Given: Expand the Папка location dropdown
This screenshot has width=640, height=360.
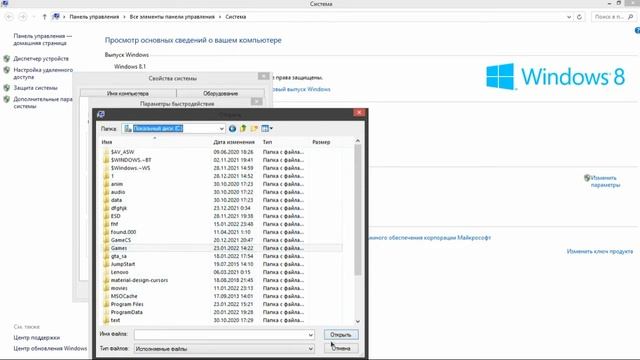Looking at the screenshot, I should point(221,129).
